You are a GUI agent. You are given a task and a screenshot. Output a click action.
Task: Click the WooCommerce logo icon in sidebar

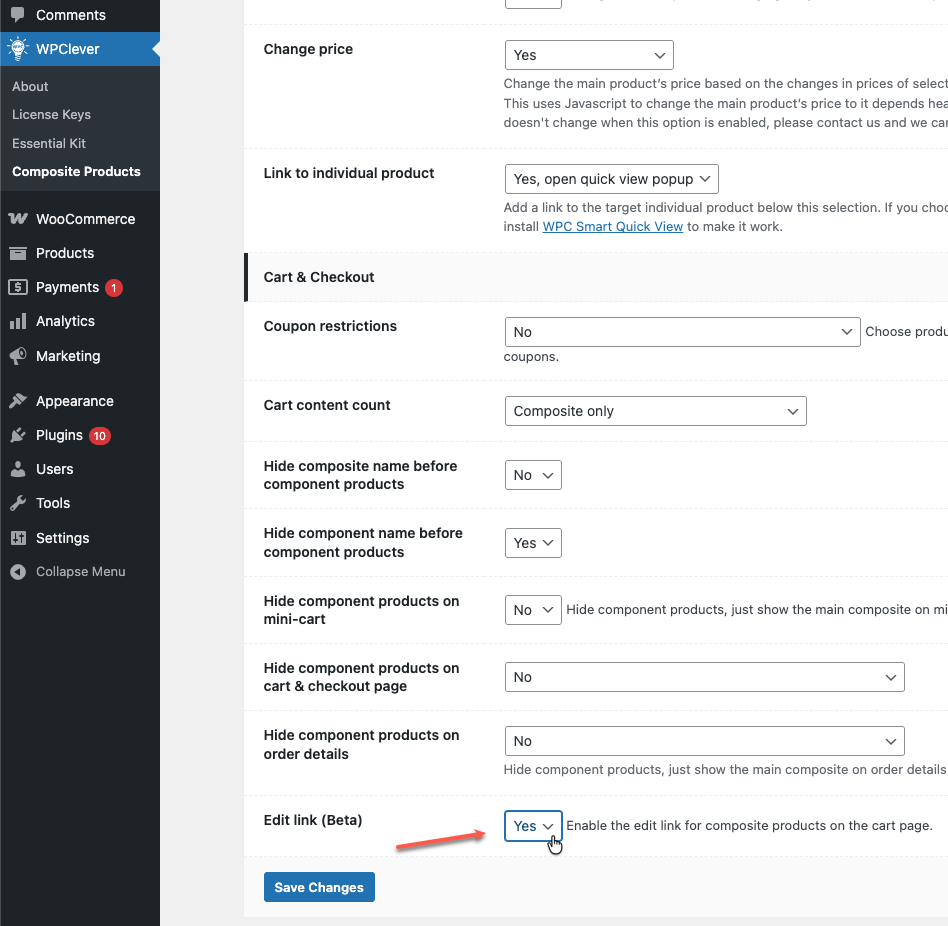(18, 219)
